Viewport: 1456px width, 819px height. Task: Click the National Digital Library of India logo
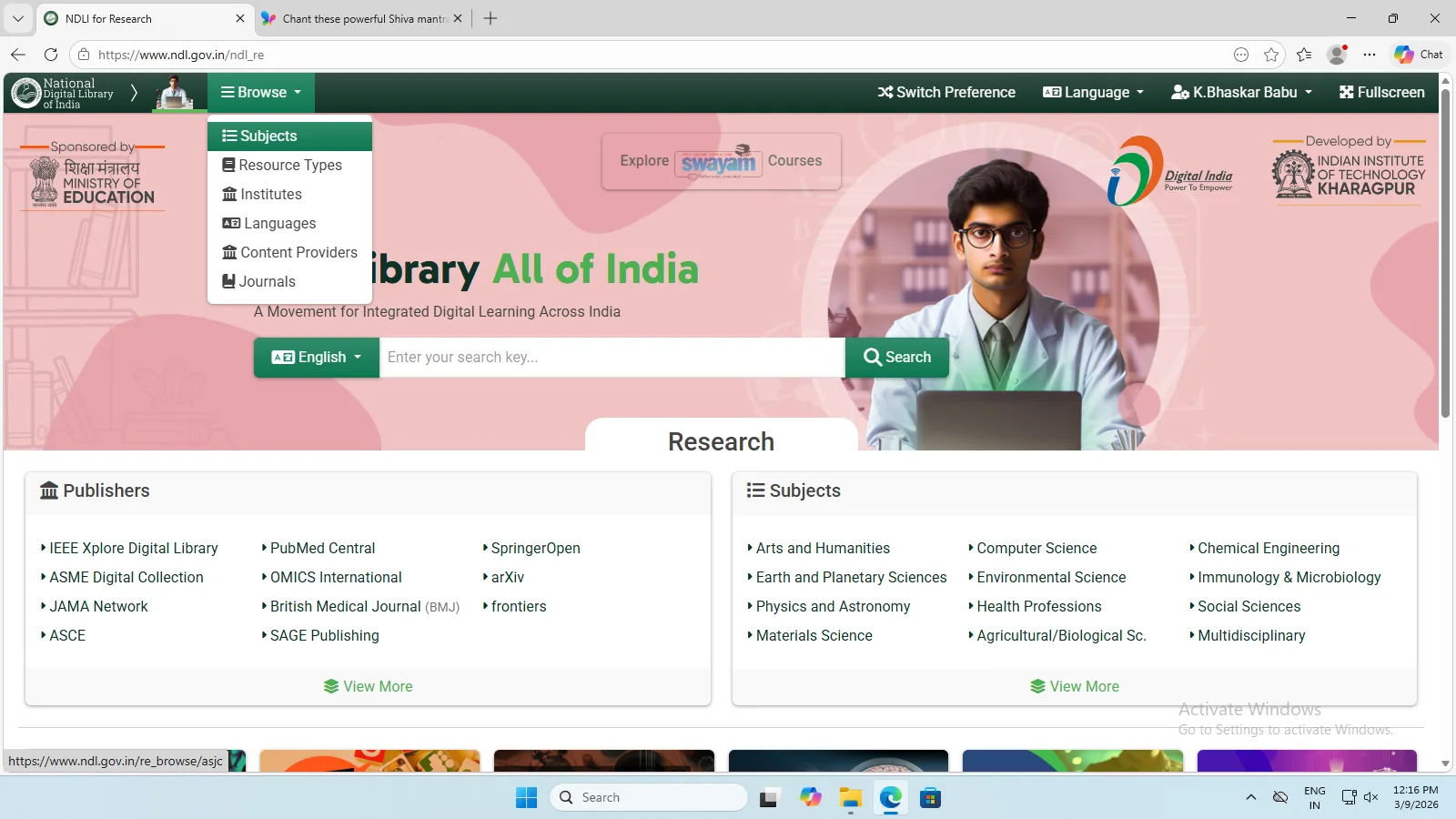point(62,93)
